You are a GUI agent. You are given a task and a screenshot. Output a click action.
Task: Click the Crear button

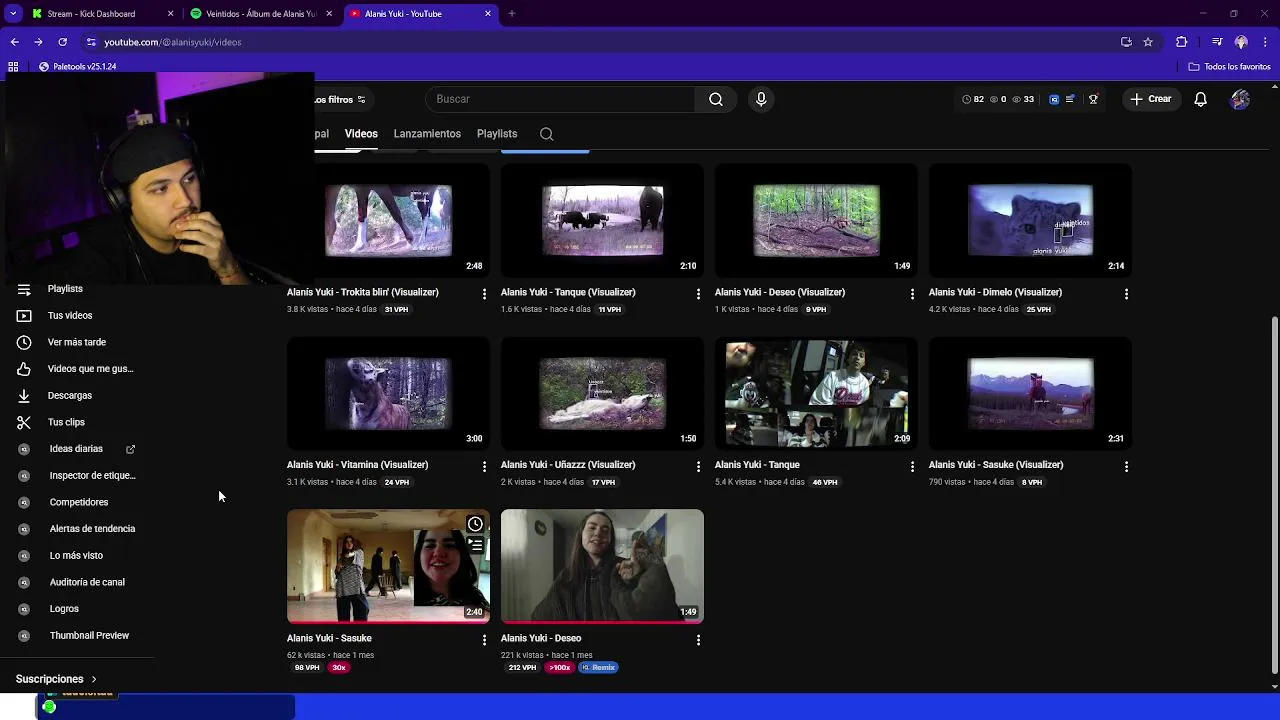point(1151,99)
